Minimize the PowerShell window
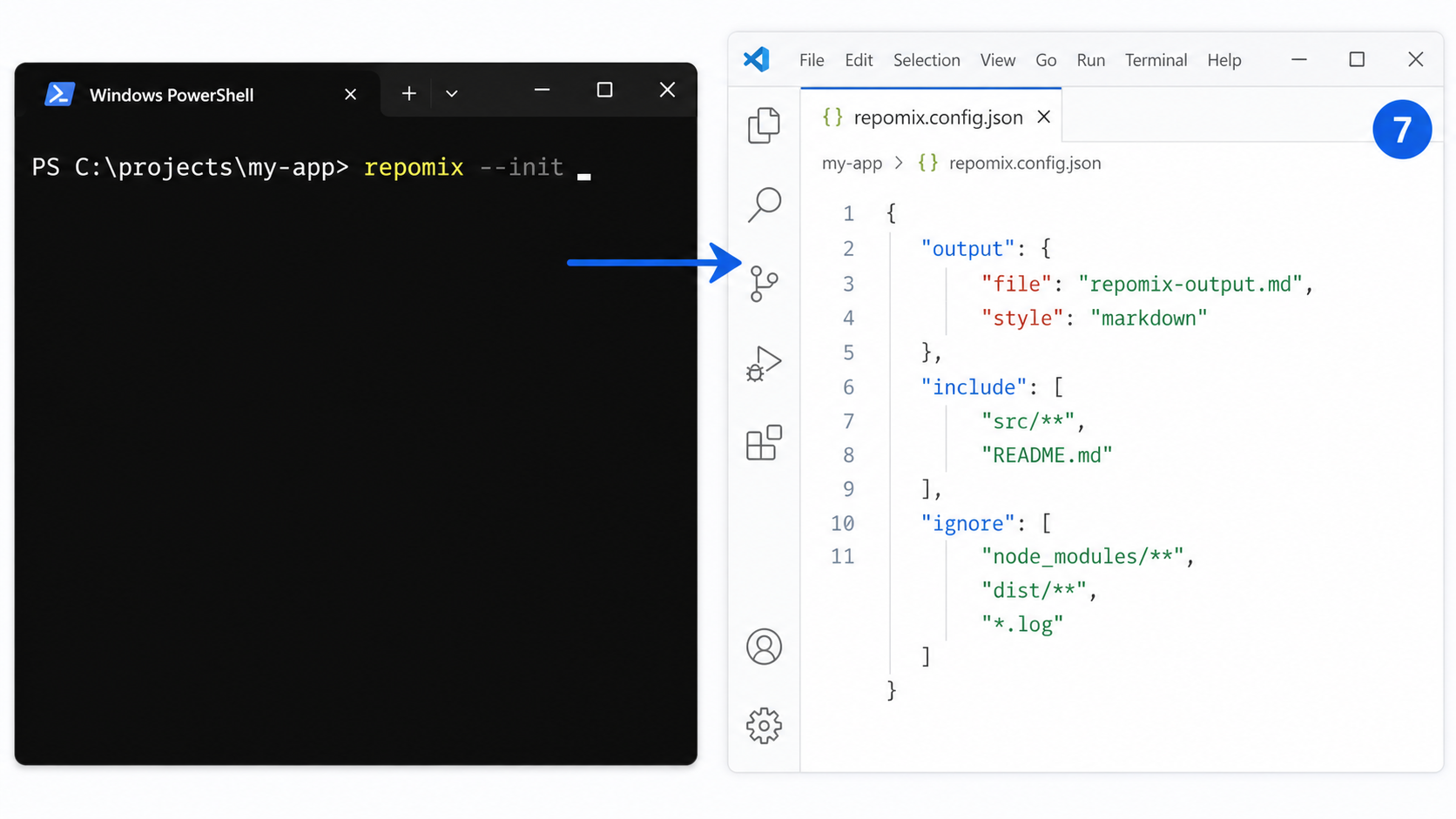The height and width of the screenshot is (819, 1456). 542,90
